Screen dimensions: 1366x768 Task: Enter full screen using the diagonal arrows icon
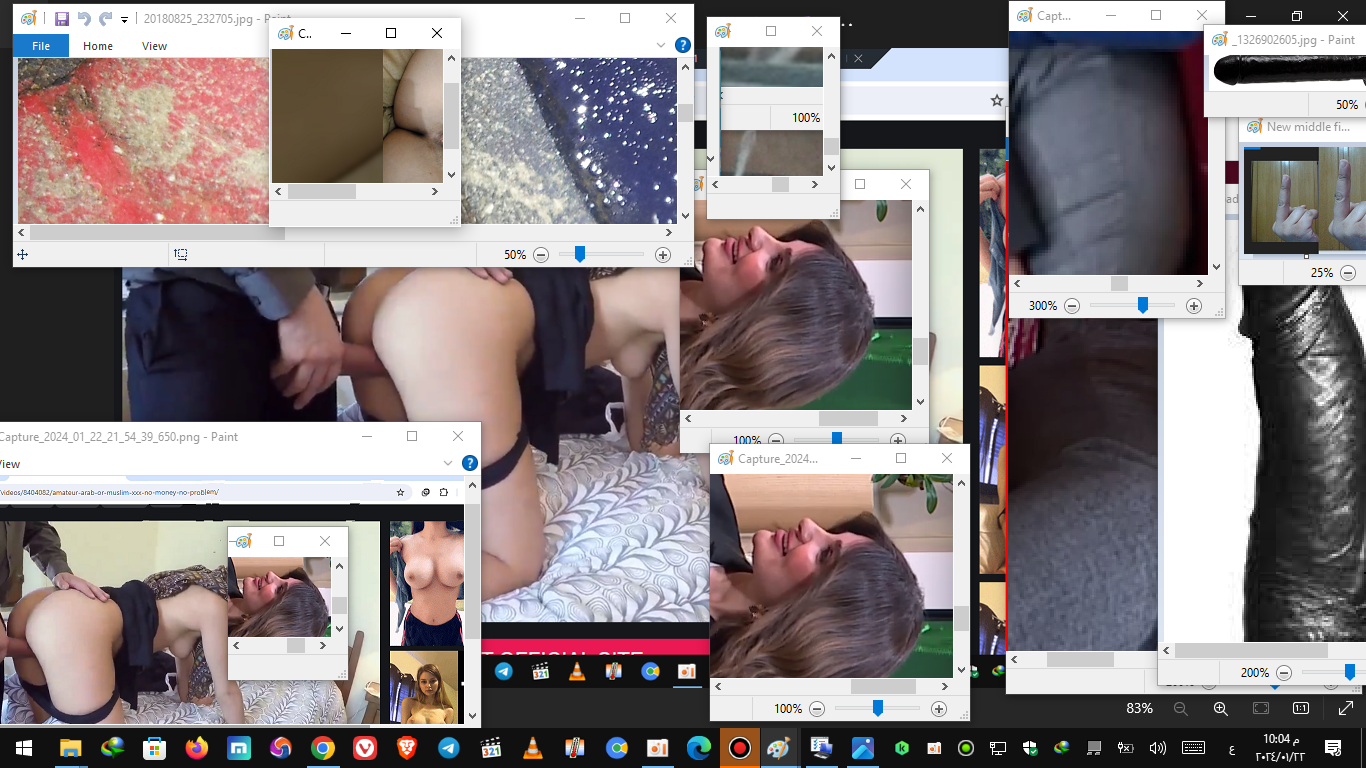(x=1345, y=708)
